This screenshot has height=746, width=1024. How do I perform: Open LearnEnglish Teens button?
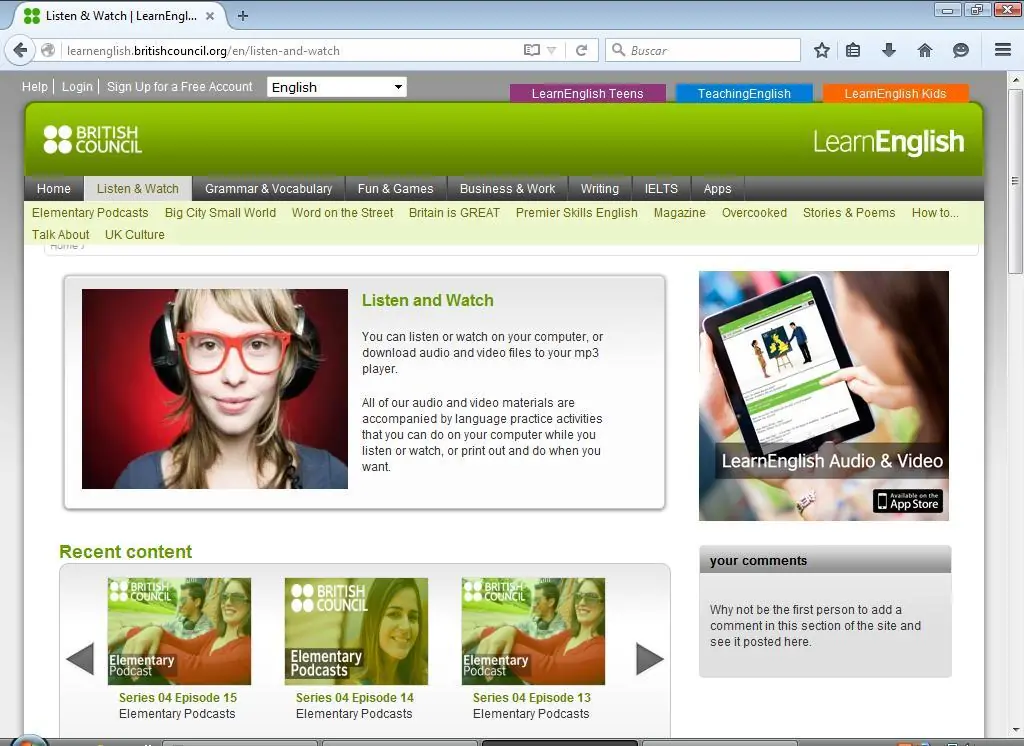click(587, 93)
